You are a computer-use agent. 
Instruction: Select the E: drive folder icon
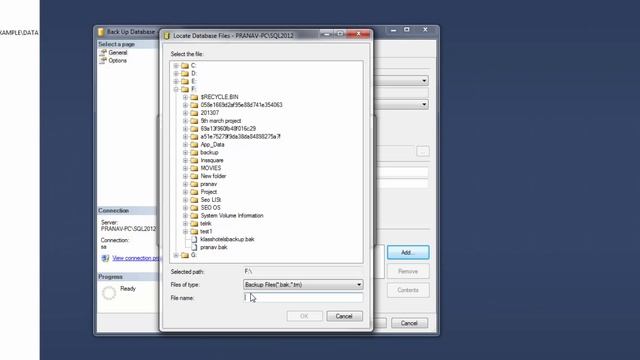coord(185,81)
